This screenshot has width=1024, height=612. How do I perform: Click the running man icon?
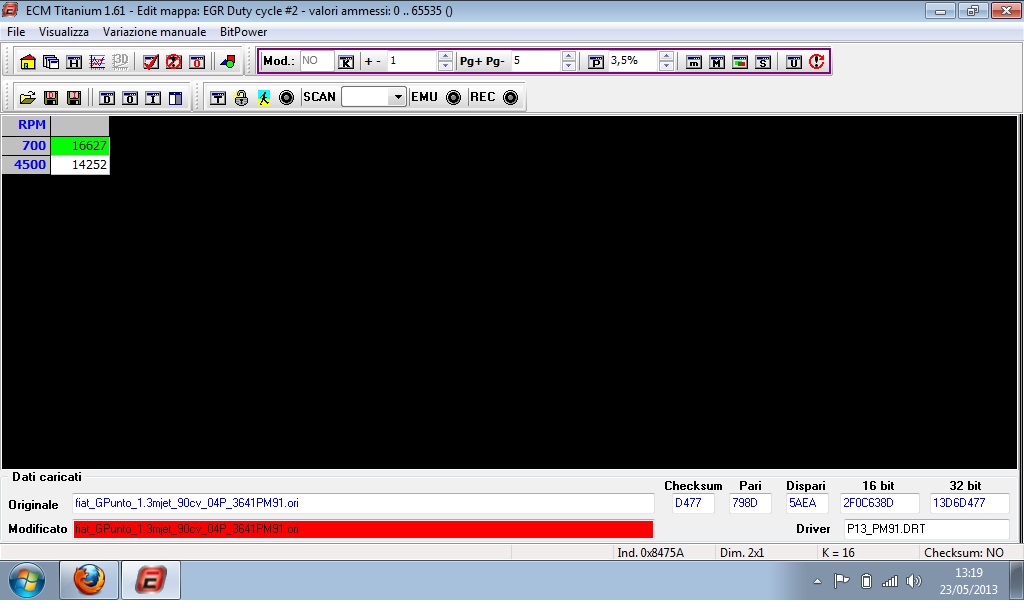point(263,98)
